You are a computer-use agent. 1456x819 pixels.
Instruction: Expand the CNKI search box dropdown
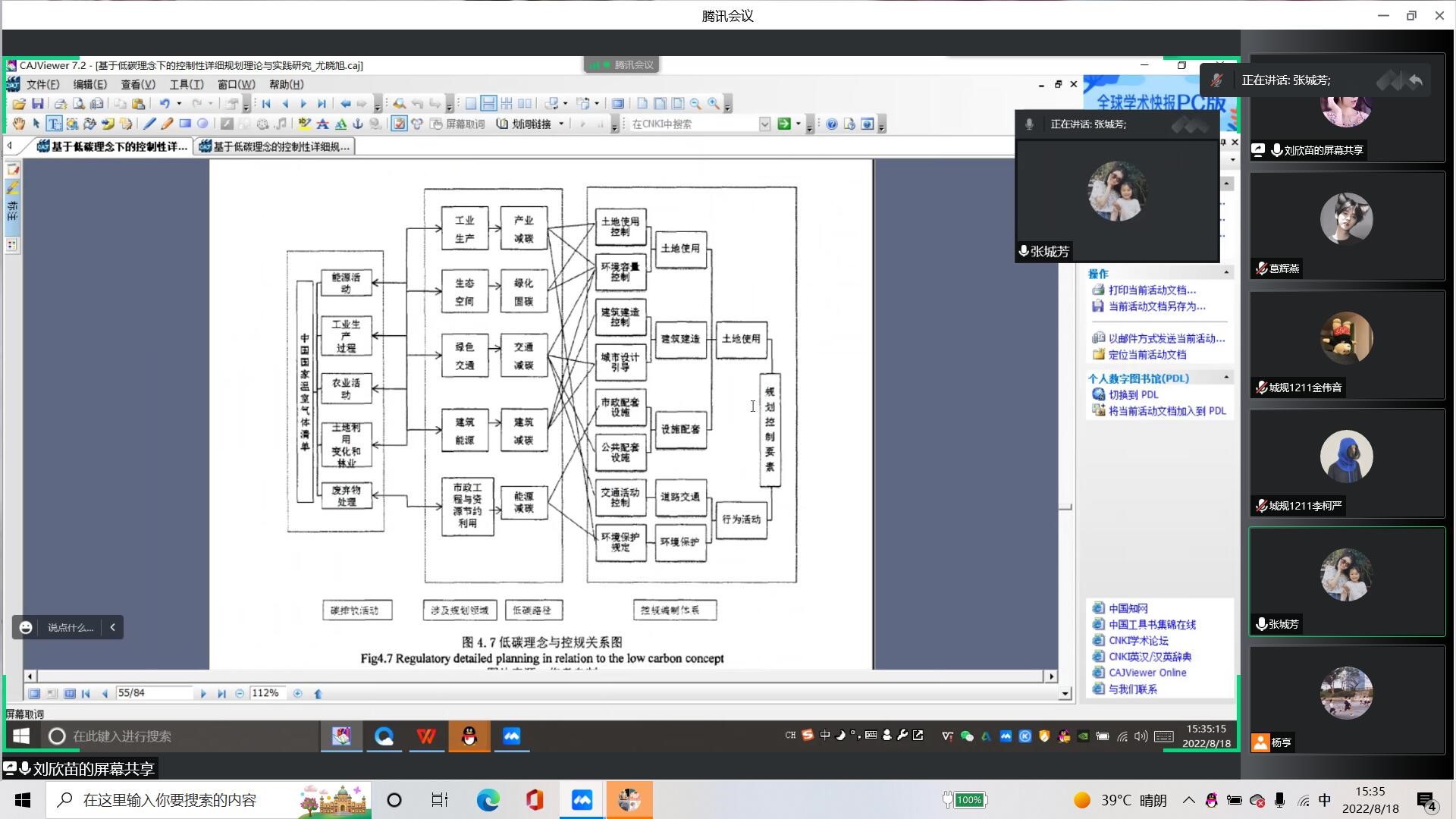coord(764,124)
